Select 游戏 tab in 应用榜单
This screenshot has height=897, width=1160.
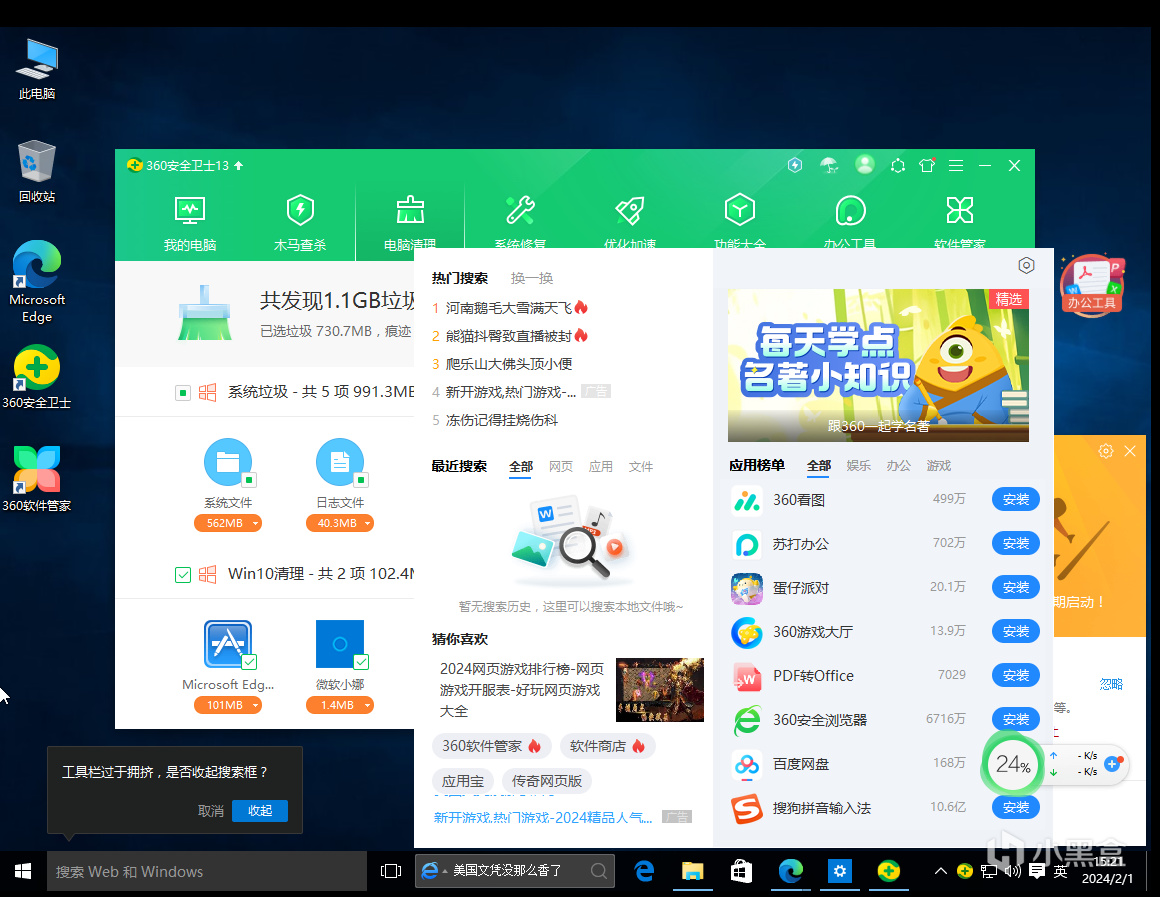pos(939,466)
